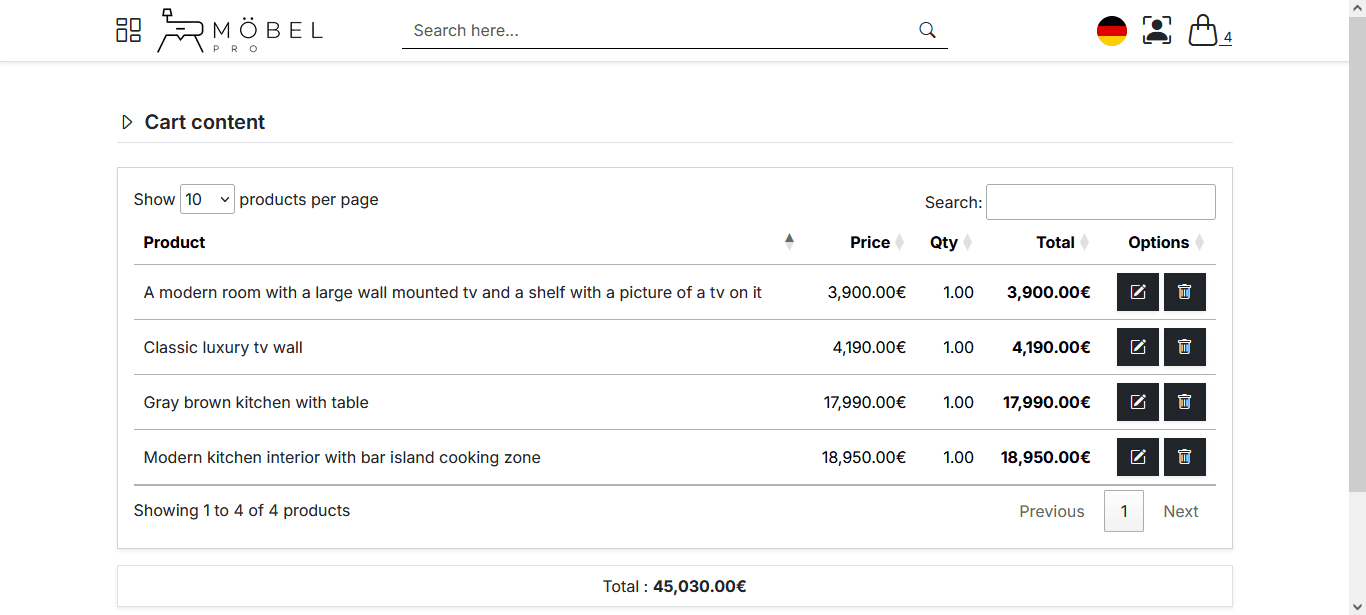Open the user account icon

1157,30
